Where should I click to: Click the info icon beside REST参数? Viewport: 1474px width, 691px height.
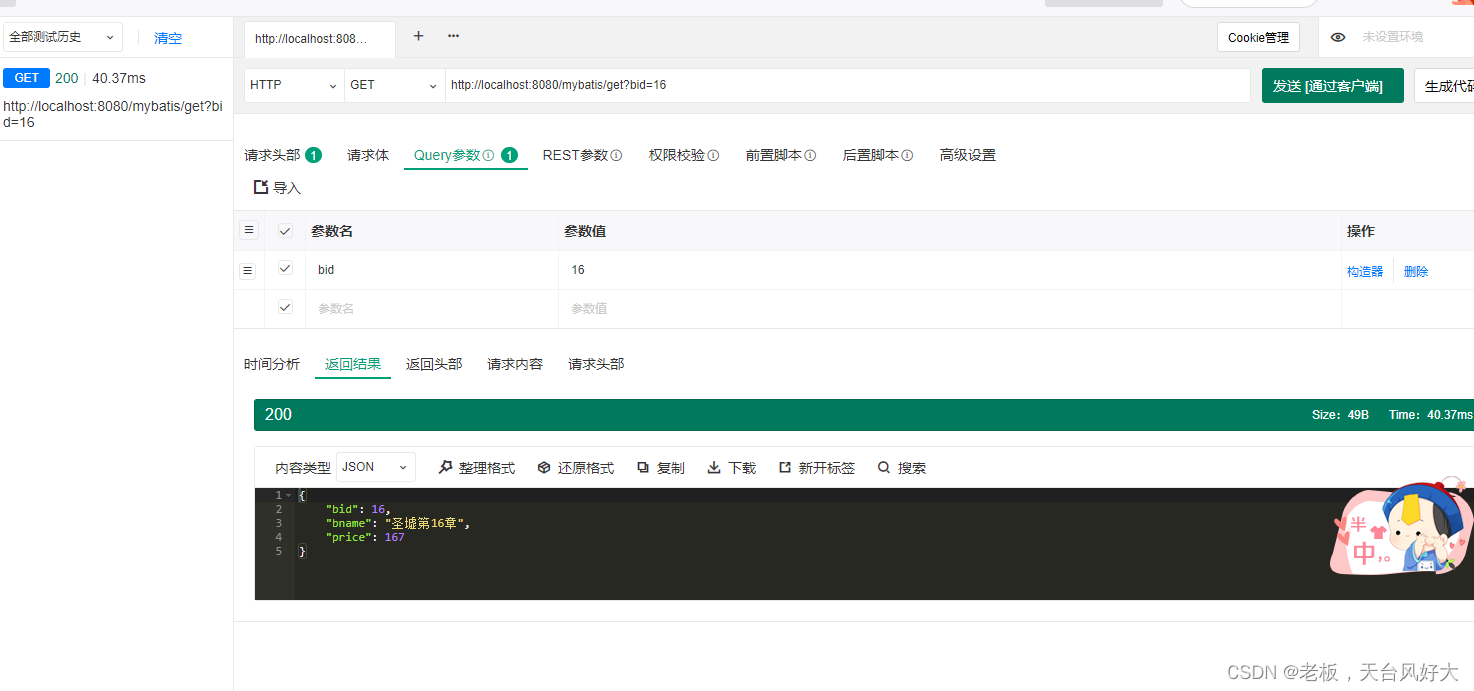tap(616, 156)
